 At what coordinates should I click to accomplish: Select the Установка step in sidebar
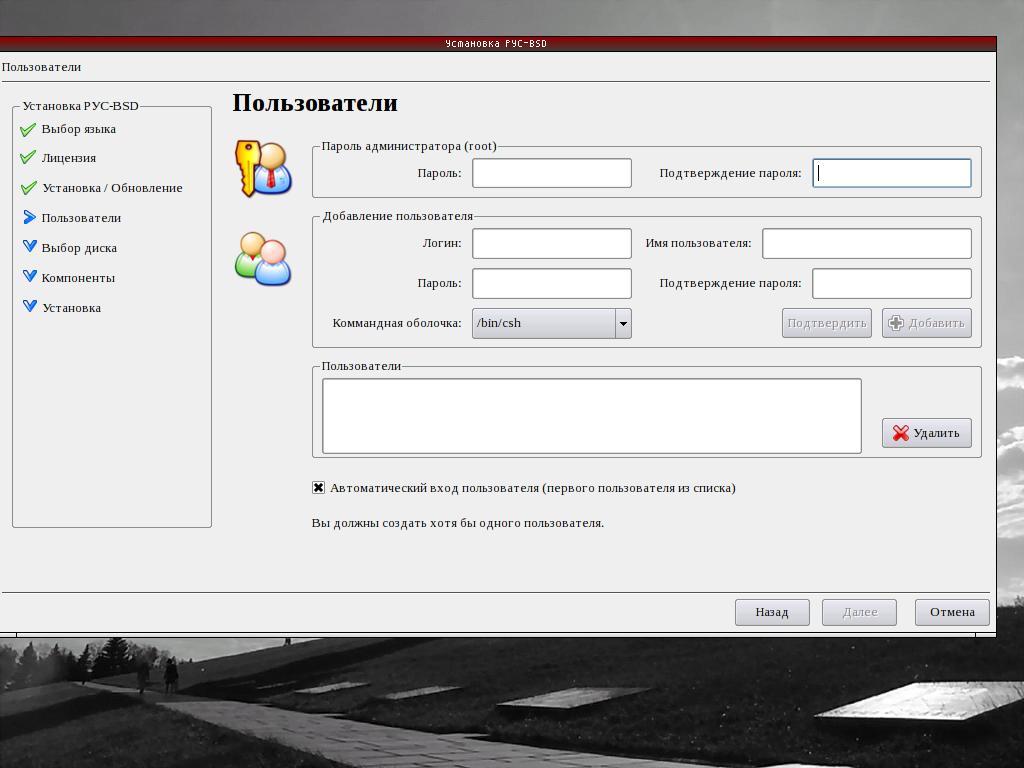71,308
